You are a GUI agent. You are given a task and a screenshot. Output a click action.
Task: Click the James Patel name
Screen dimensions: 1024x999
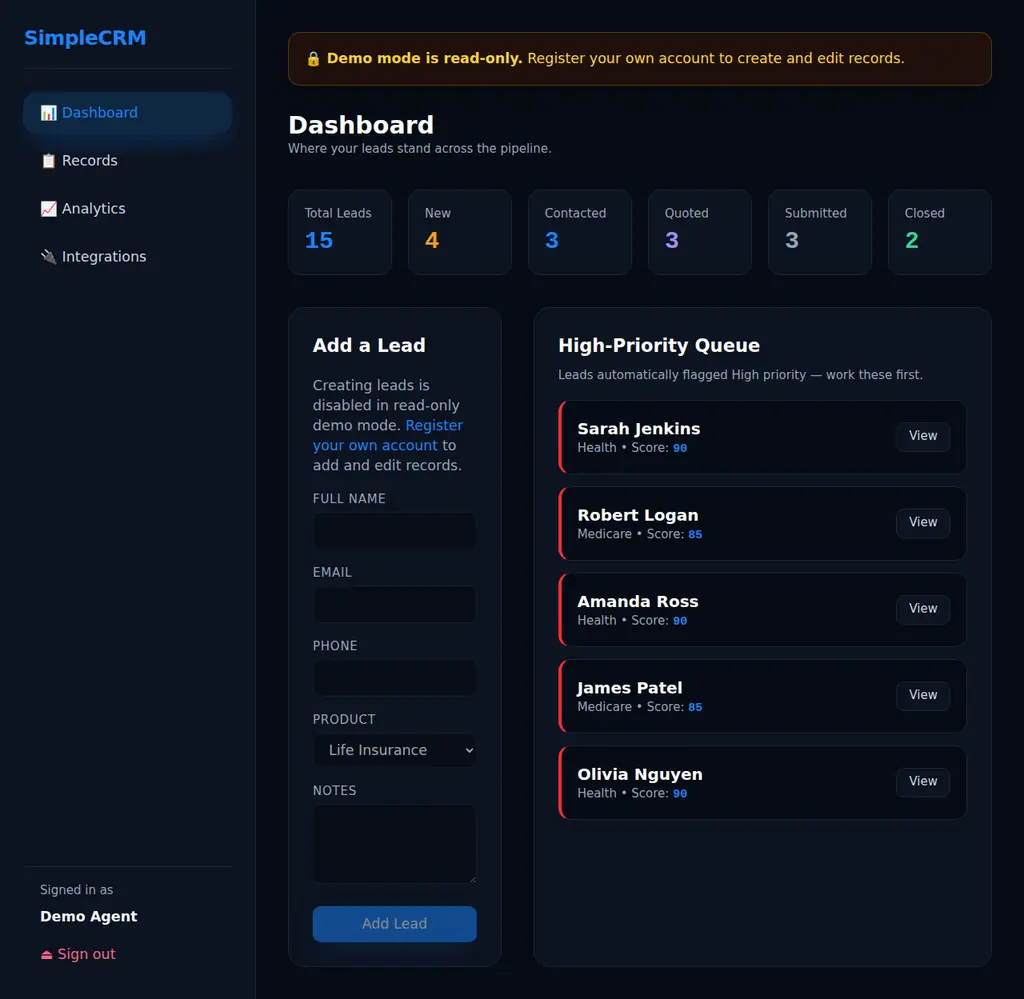[630, 688]
